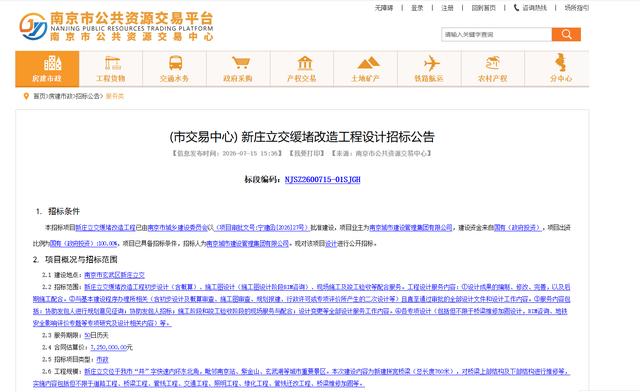Viewport: 640px width, 392px height.
Task: Open the 农村产权 icon section
Action: click(493, 69)
